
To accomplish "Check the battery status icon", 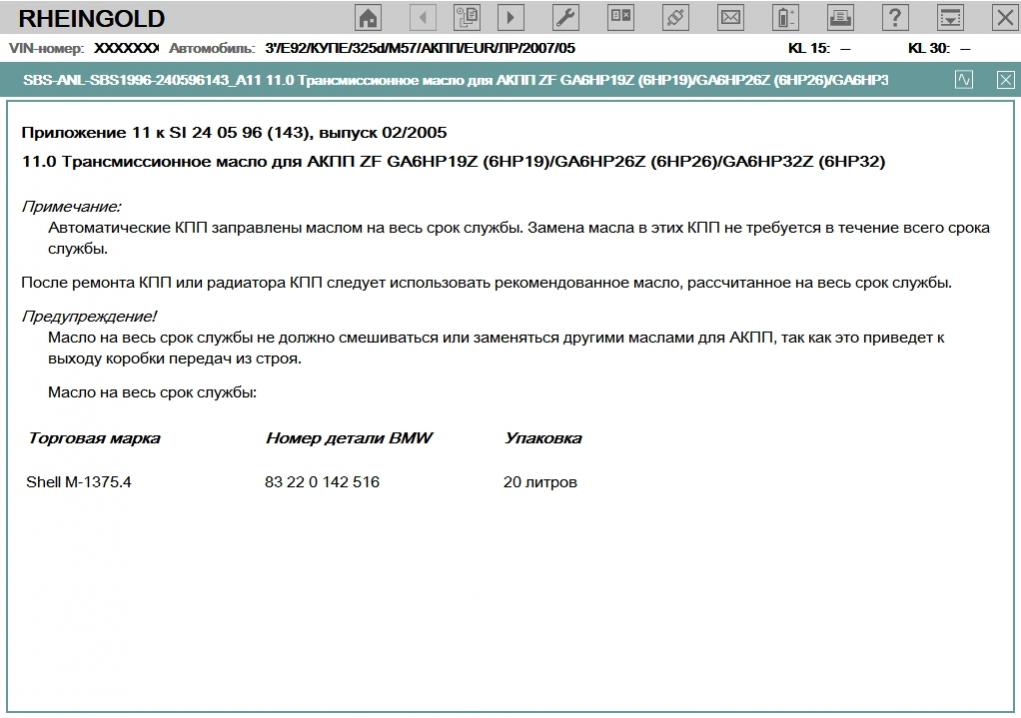I will [x=785, y=17].
